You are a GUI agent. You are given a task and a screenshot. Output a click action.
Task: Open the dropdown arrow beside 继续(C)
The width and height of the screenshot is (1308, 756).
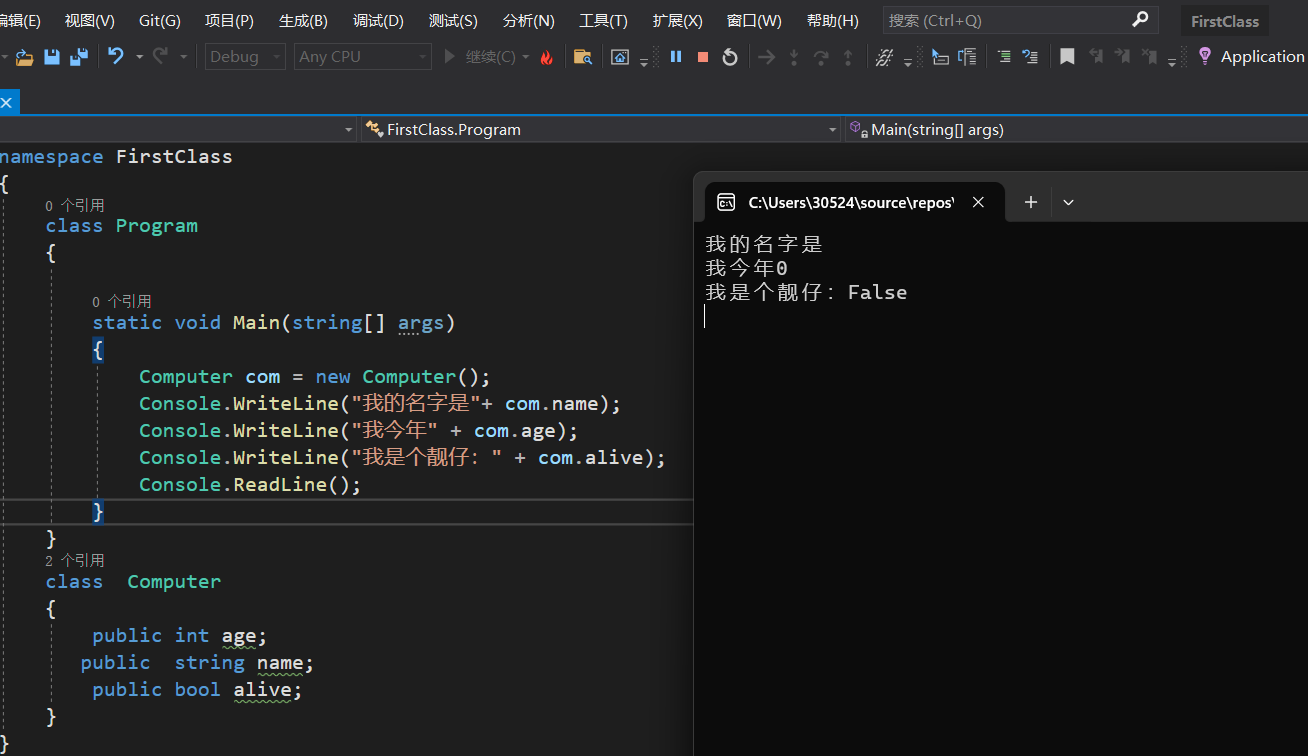[526, 57]
